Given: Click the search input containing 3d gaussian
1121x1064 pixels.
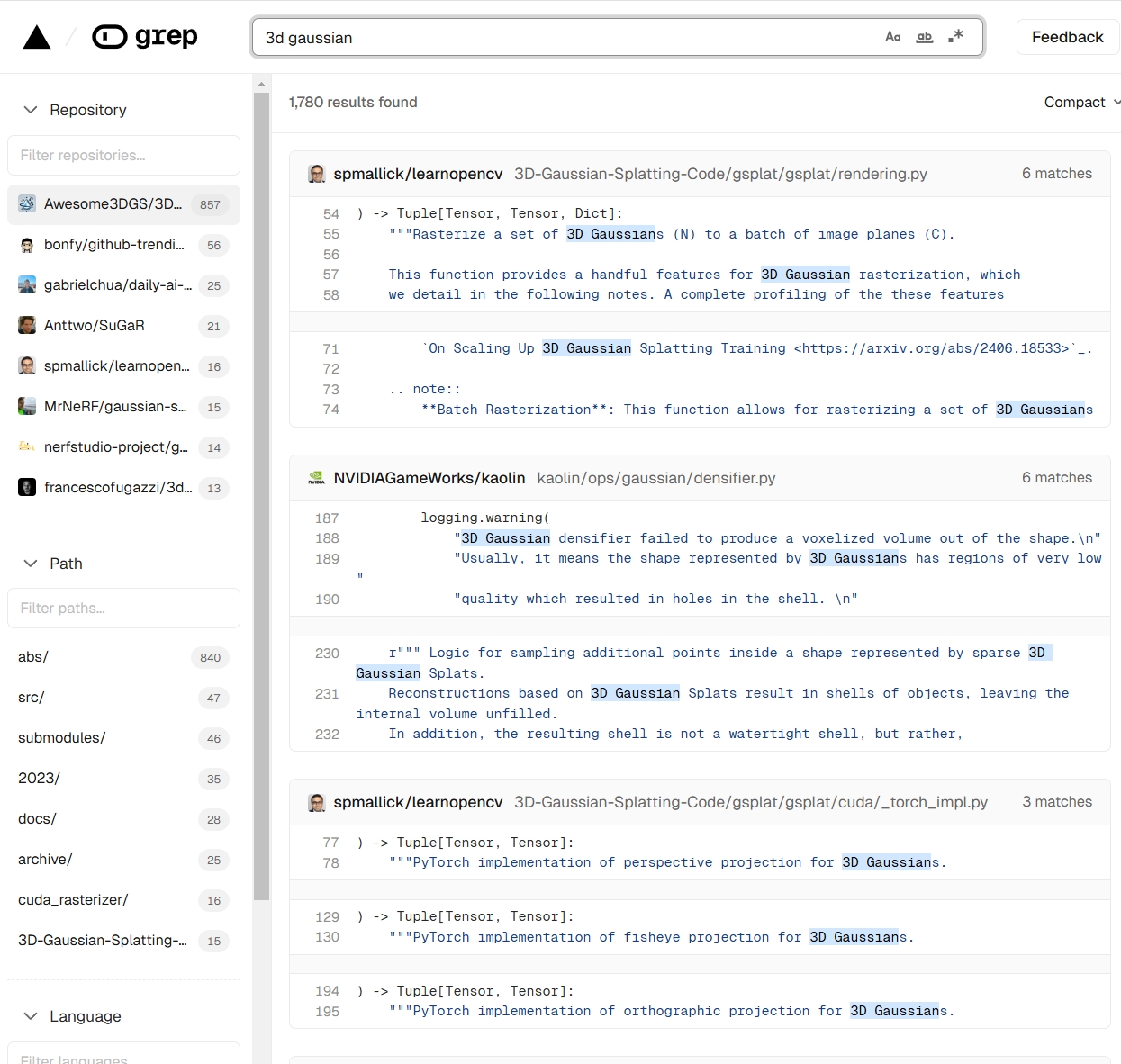Looking at the screenshot, I should (567, 38).
